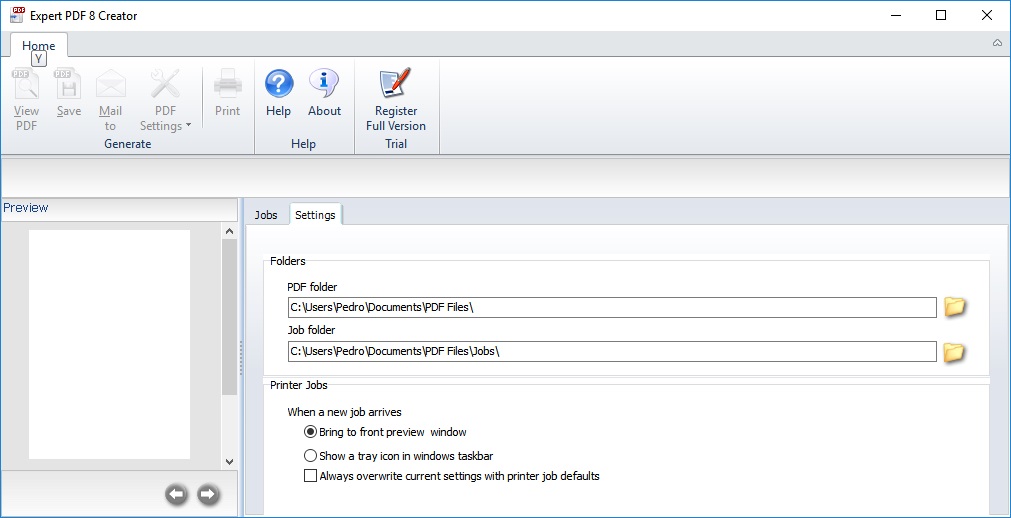
Task: Switch to the Jobs tab
Action: 266,215
